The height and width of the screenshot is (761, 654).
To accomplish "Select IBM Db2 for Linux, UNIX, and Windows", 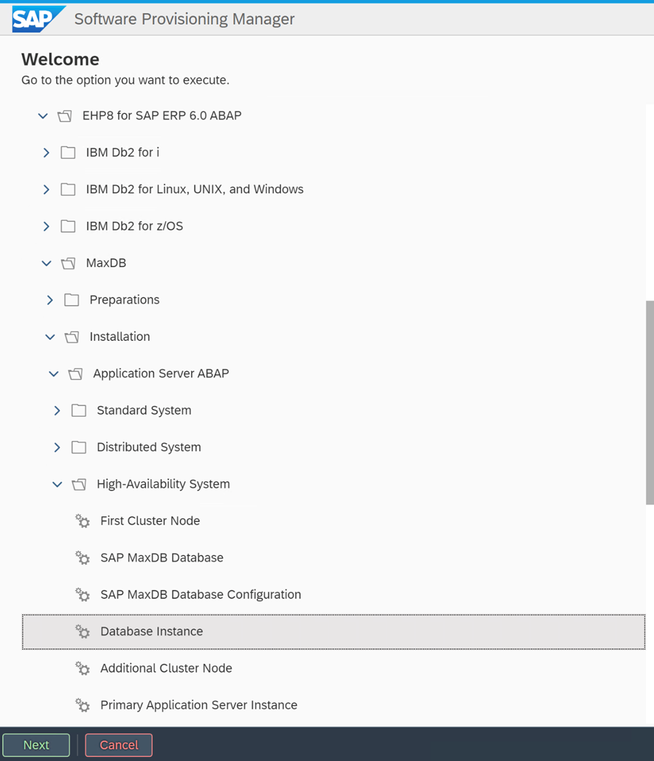I will coord(194,189).
